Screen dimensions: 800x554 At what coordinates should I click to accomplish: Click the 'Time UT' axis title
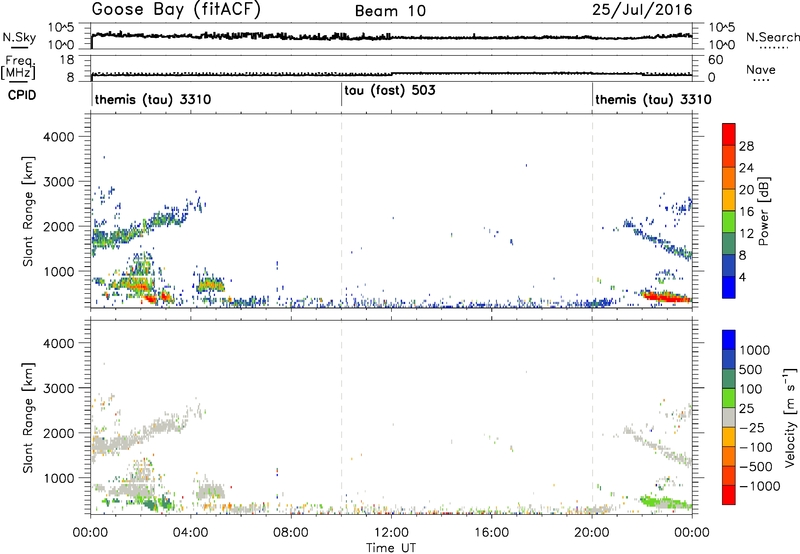pos(391,548)
